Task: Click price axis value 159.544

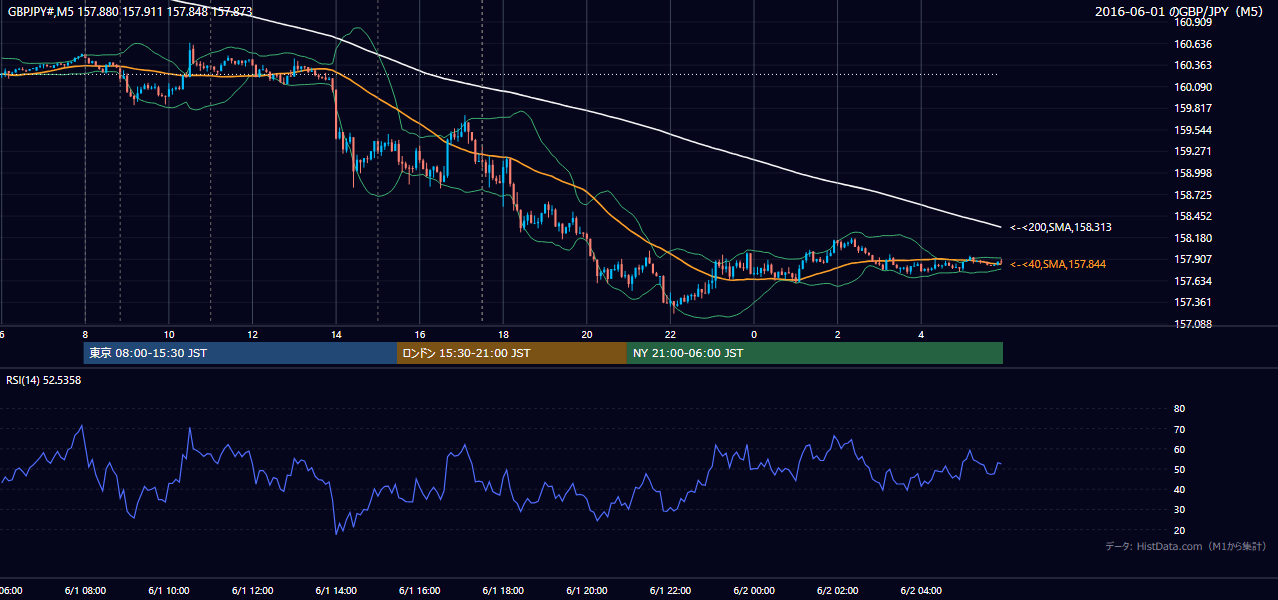Action: tap(1194, 130)
